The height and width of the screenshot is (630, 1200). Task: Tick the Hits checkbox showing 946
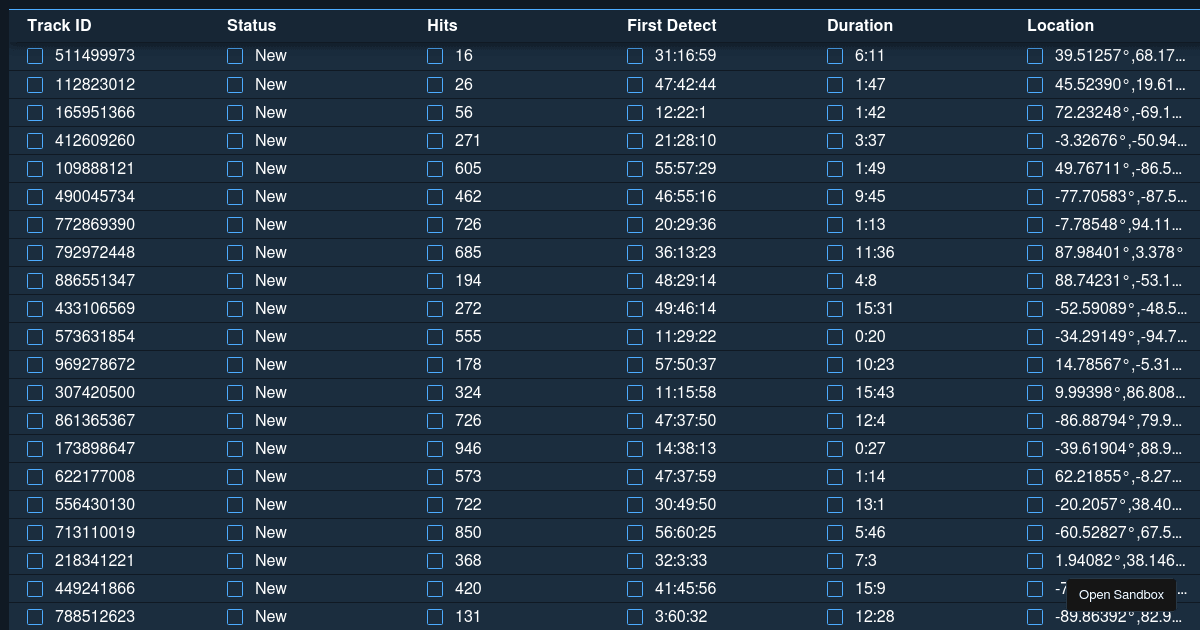[x=435, y=448]
